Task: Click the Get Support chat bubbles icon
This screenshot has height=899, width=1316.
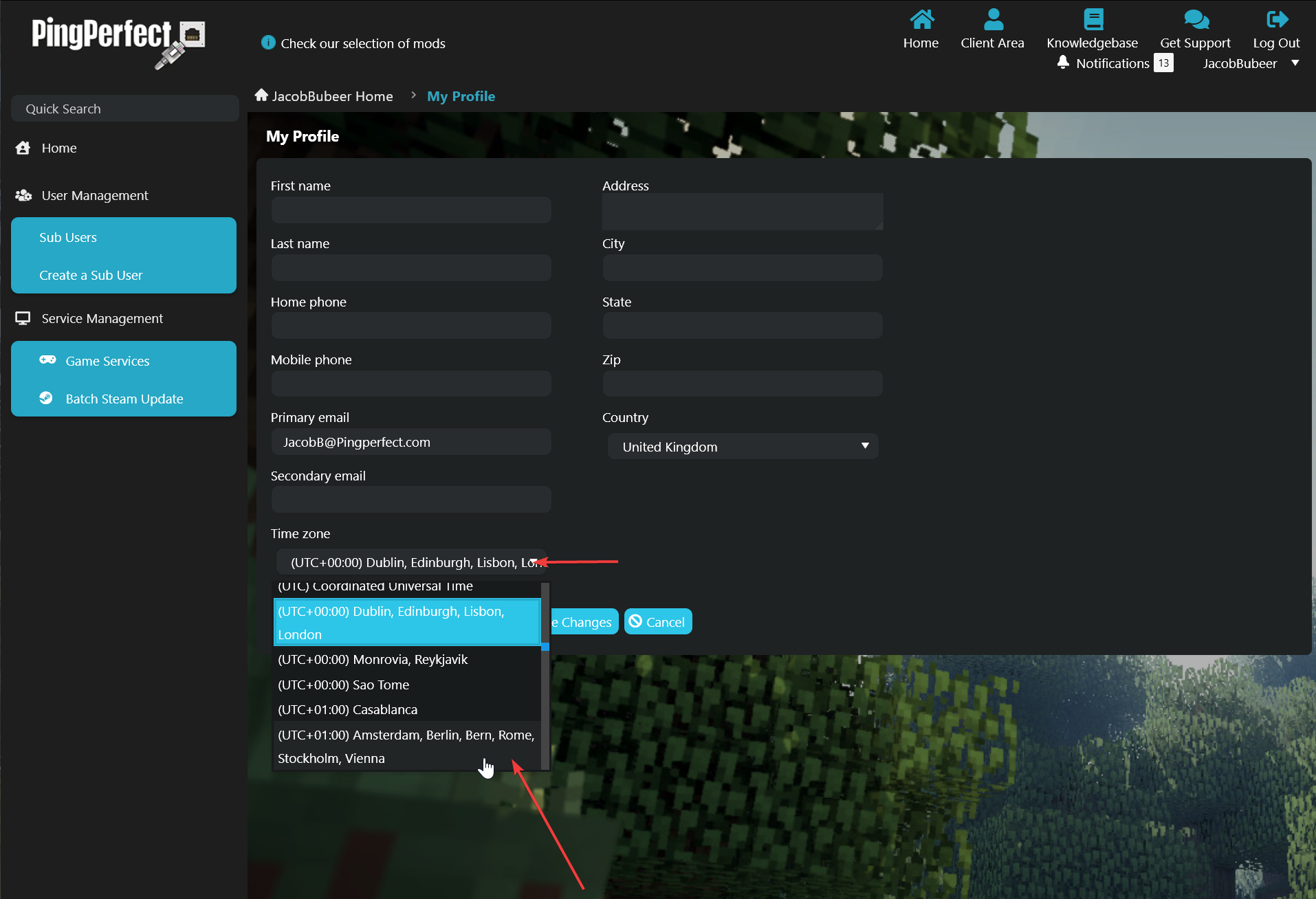Action: (x=1196, y=20)
